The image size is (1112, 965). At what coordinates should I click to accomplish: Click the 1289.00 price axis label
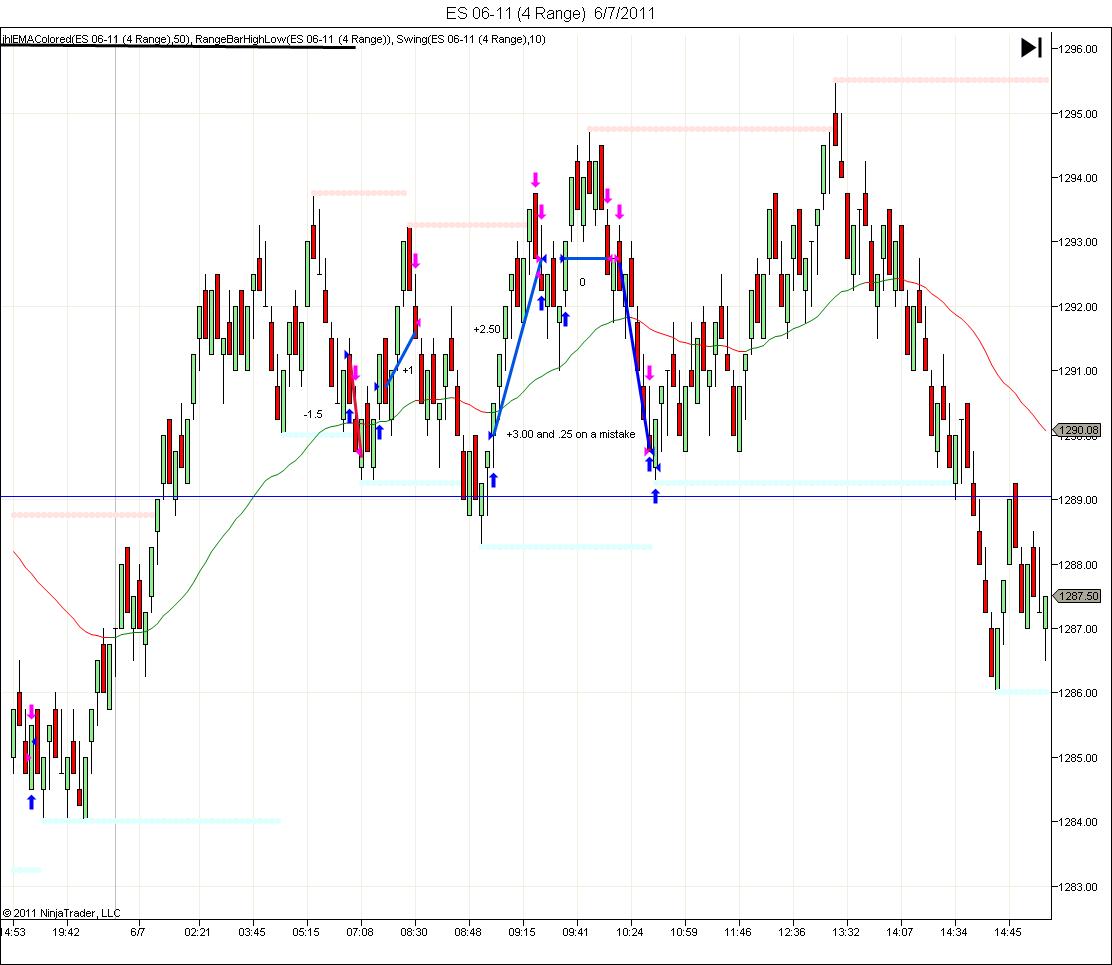(1078, 500)
